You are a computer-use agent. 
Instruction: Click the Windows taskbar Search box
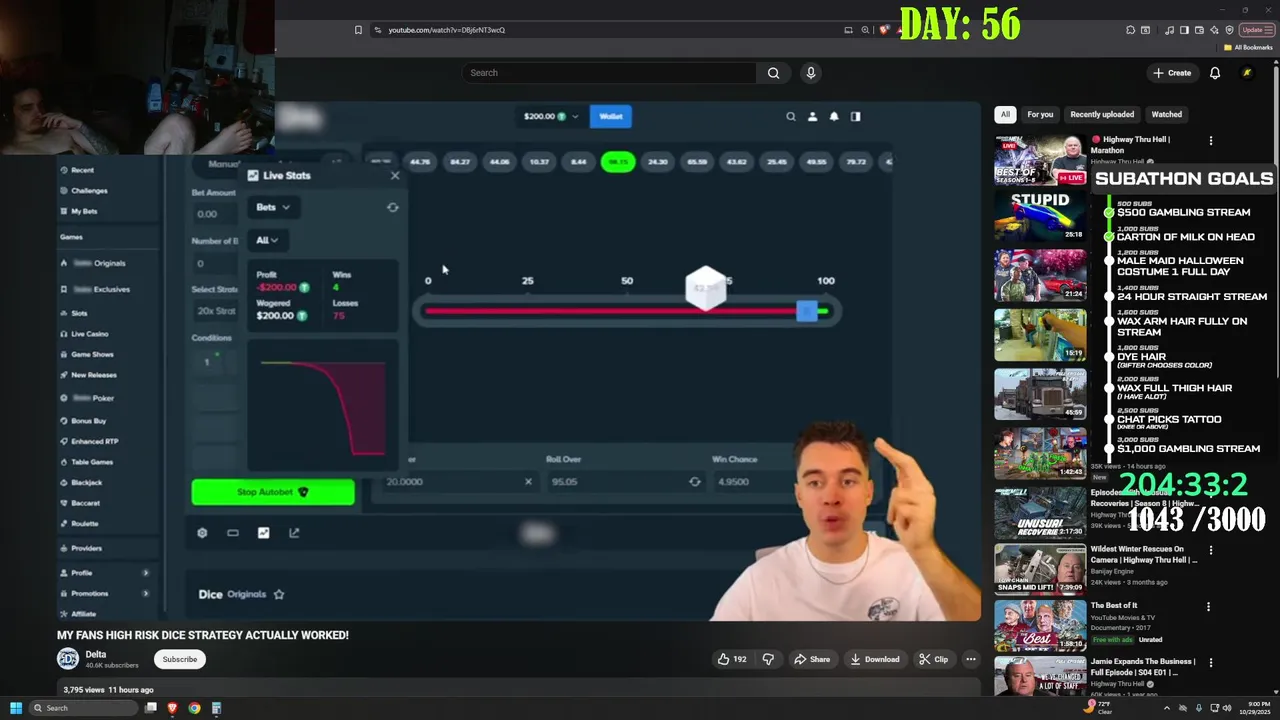(83, 708)
